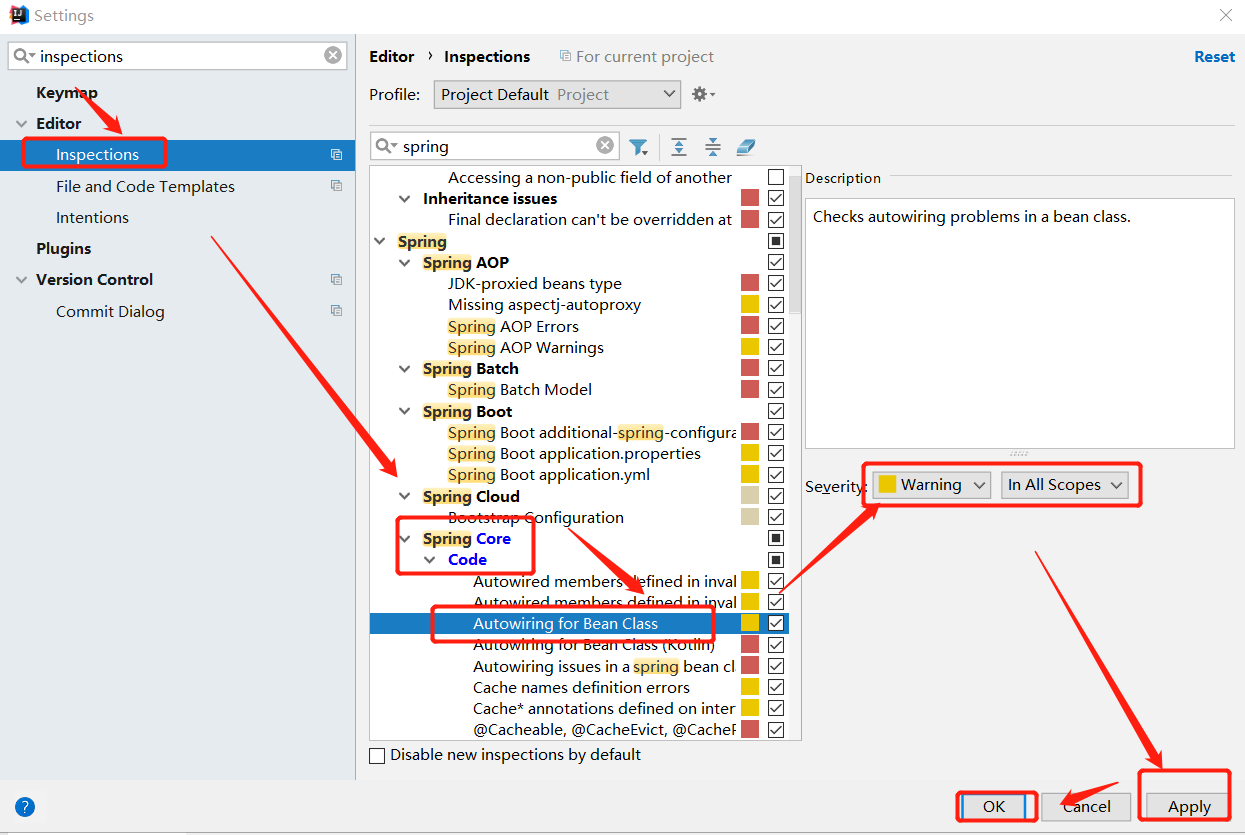Click the OK button
This screenshot has height=835, width=1245.
tap(994, 806)
